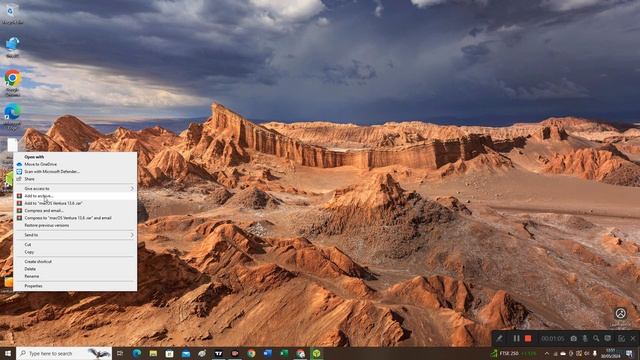This screenshot has height=360, width=640.
Task: Choose Share in the context menu
Action: [75, 179]
